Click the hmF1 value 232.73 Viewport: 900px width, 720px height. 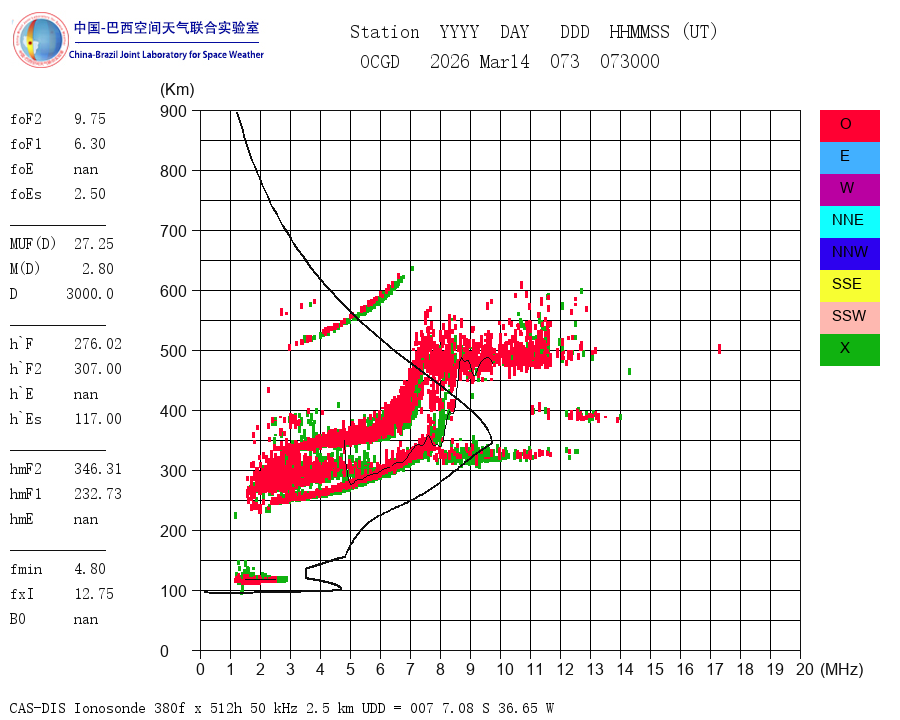[x=98, y=494]
